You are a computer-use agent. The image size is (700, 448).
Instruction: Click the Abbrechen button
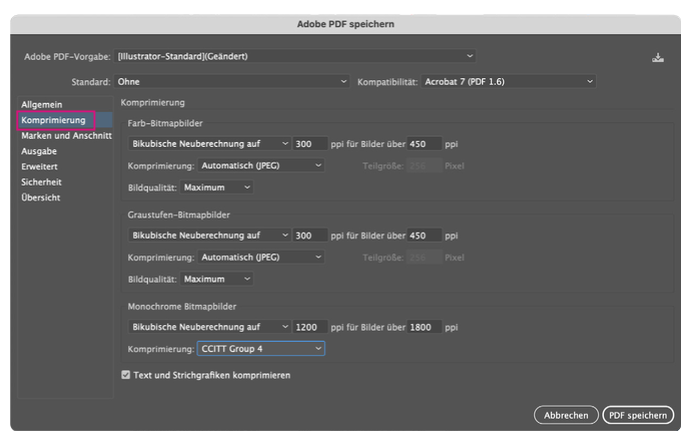click(565, 414)
